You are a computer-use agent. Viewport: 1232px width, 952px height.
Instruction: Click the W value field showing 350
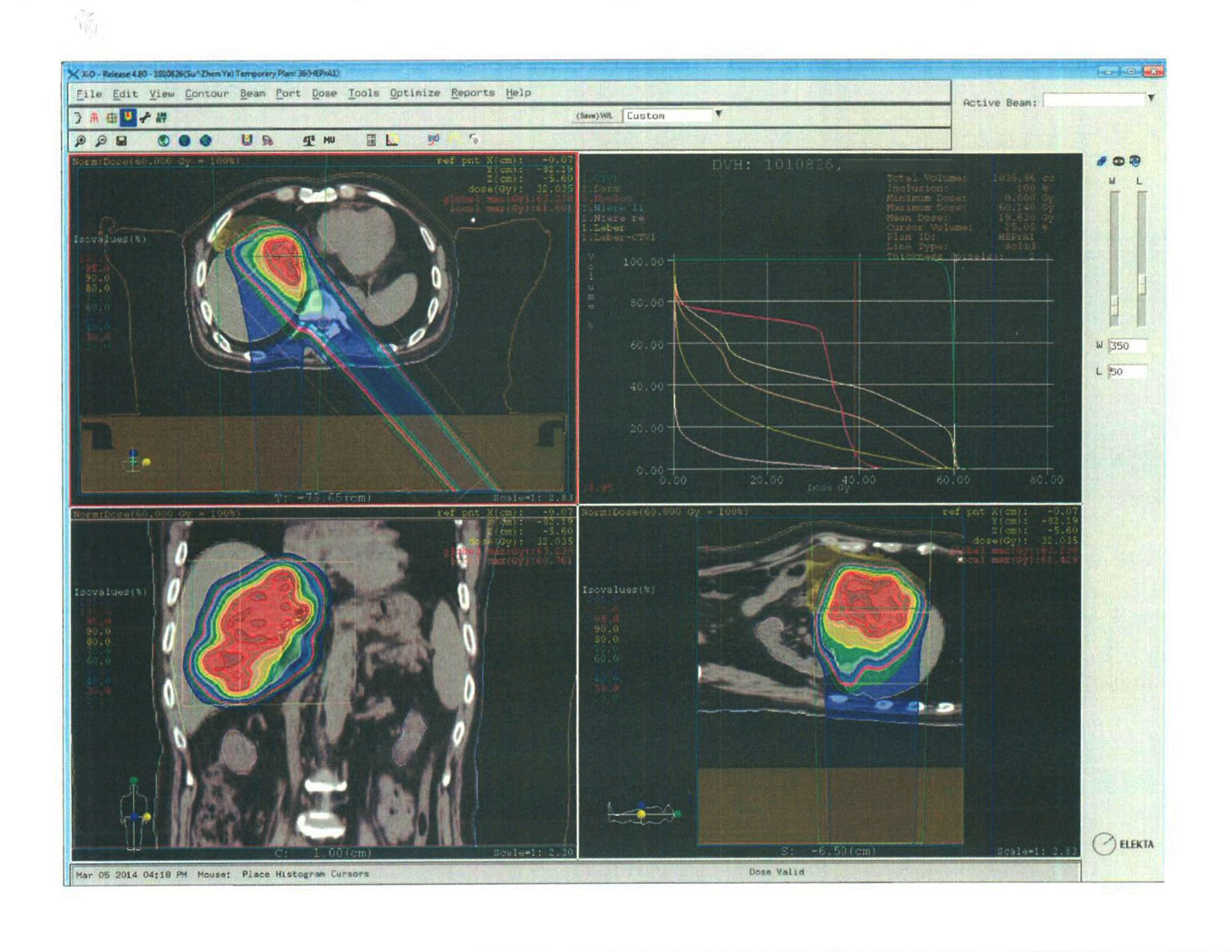(x=1127, y=346)
